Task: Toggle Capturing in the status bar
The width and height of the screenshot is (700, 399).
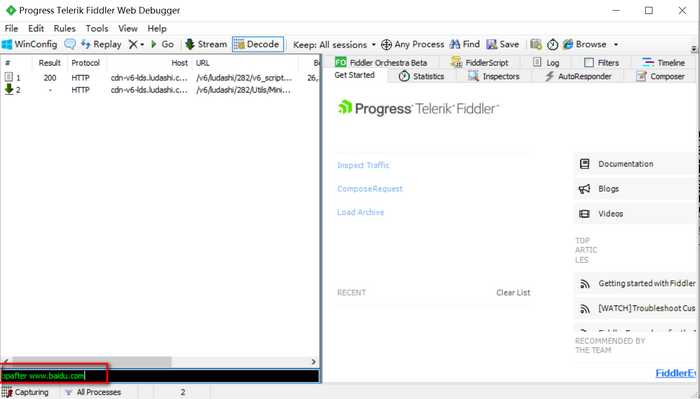Action: 25,392
